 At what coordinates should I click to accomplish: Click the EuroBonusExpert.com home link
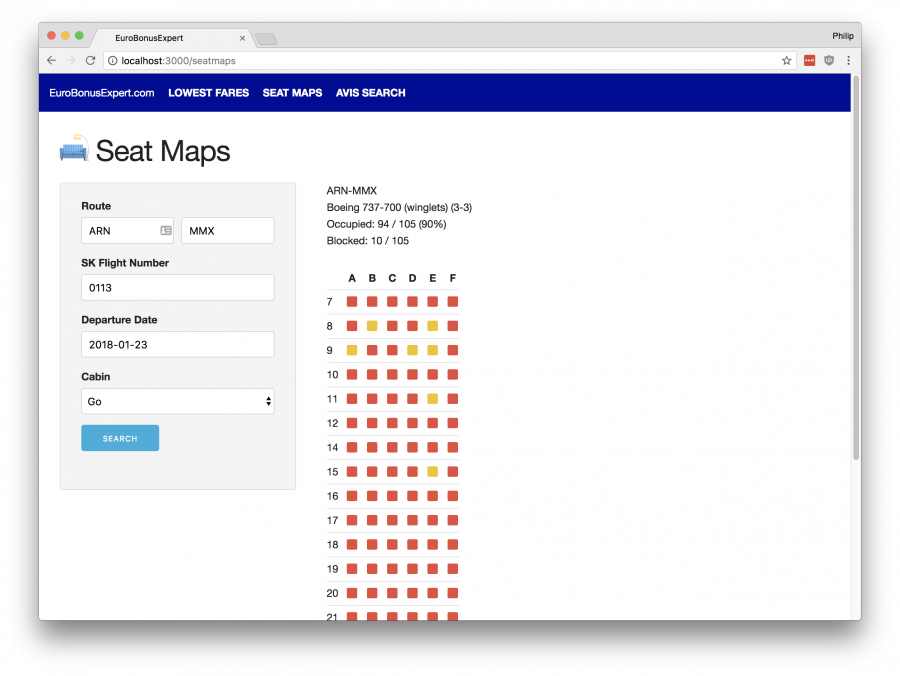tap(102, 93)
